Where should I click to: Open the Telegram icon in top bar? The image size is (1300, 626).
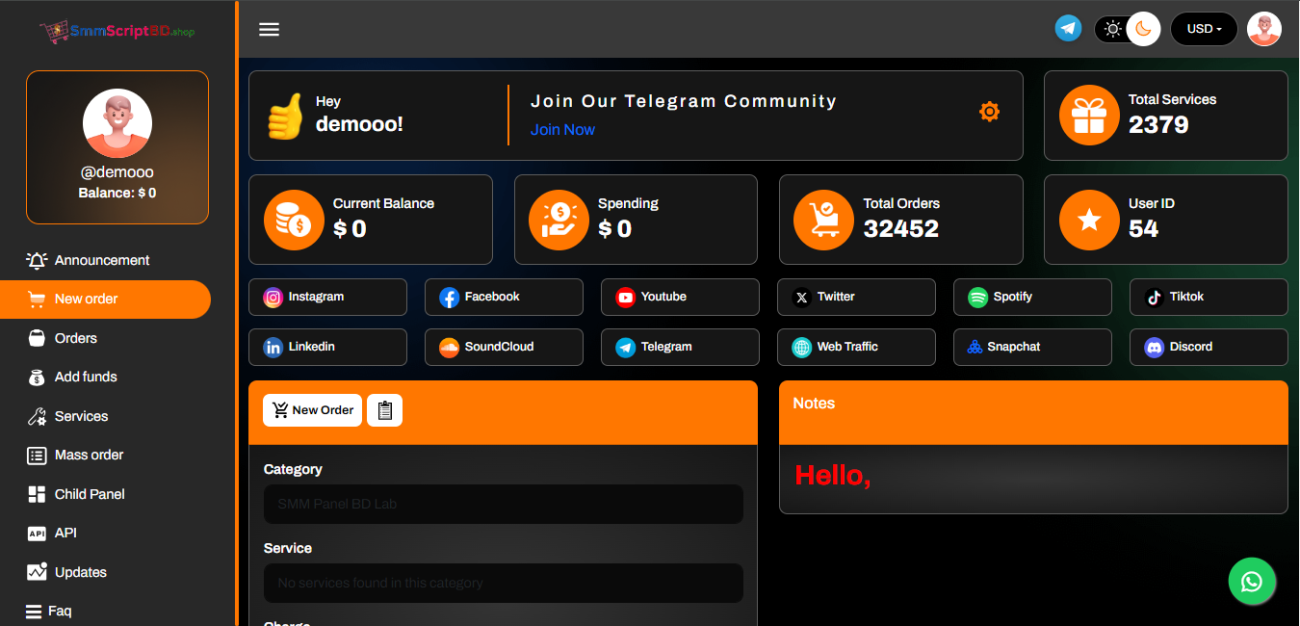tap(1068, 29)
